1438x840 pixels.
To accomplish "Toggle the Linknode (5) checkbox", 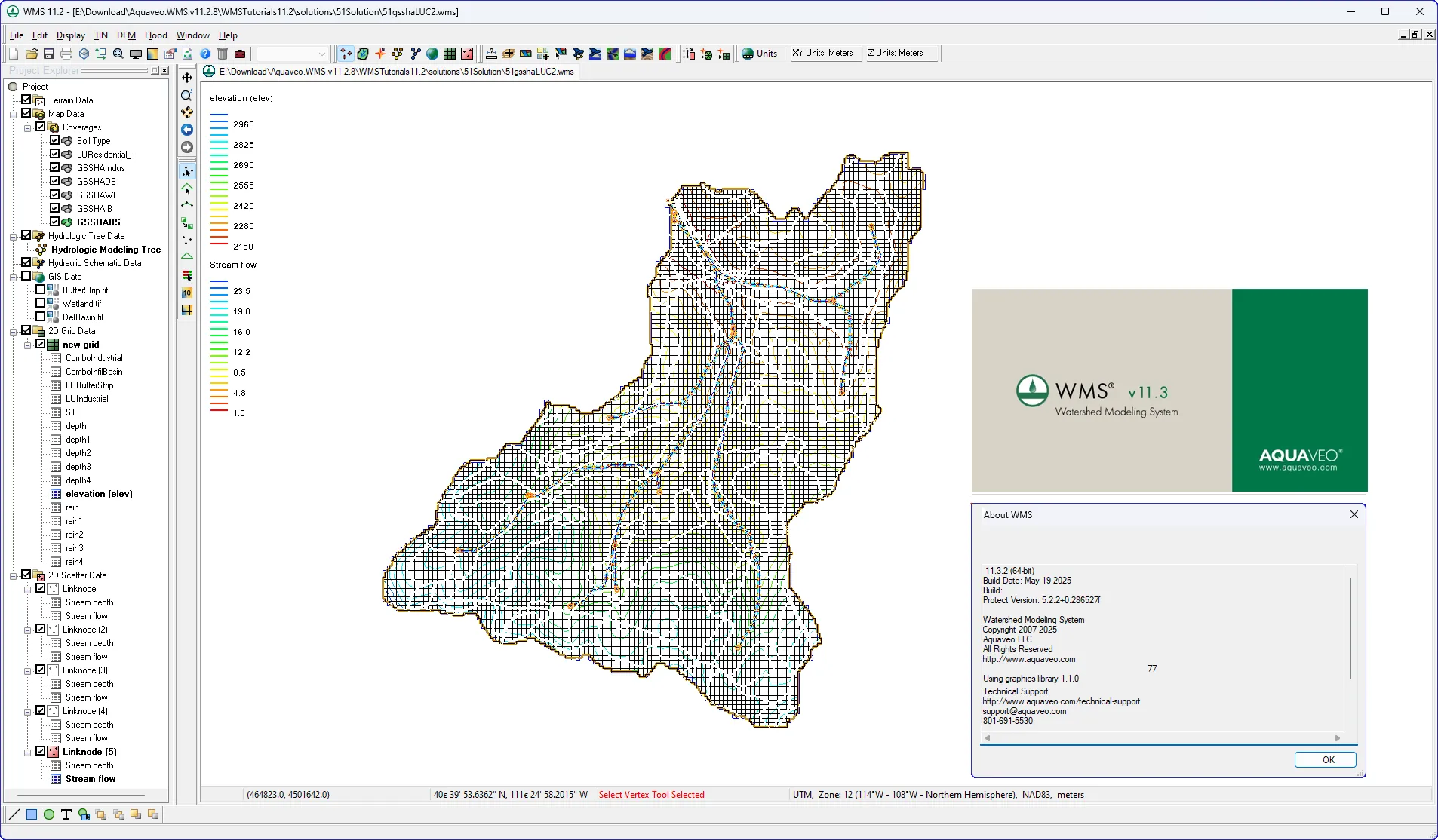I will [x=41, y=751].
